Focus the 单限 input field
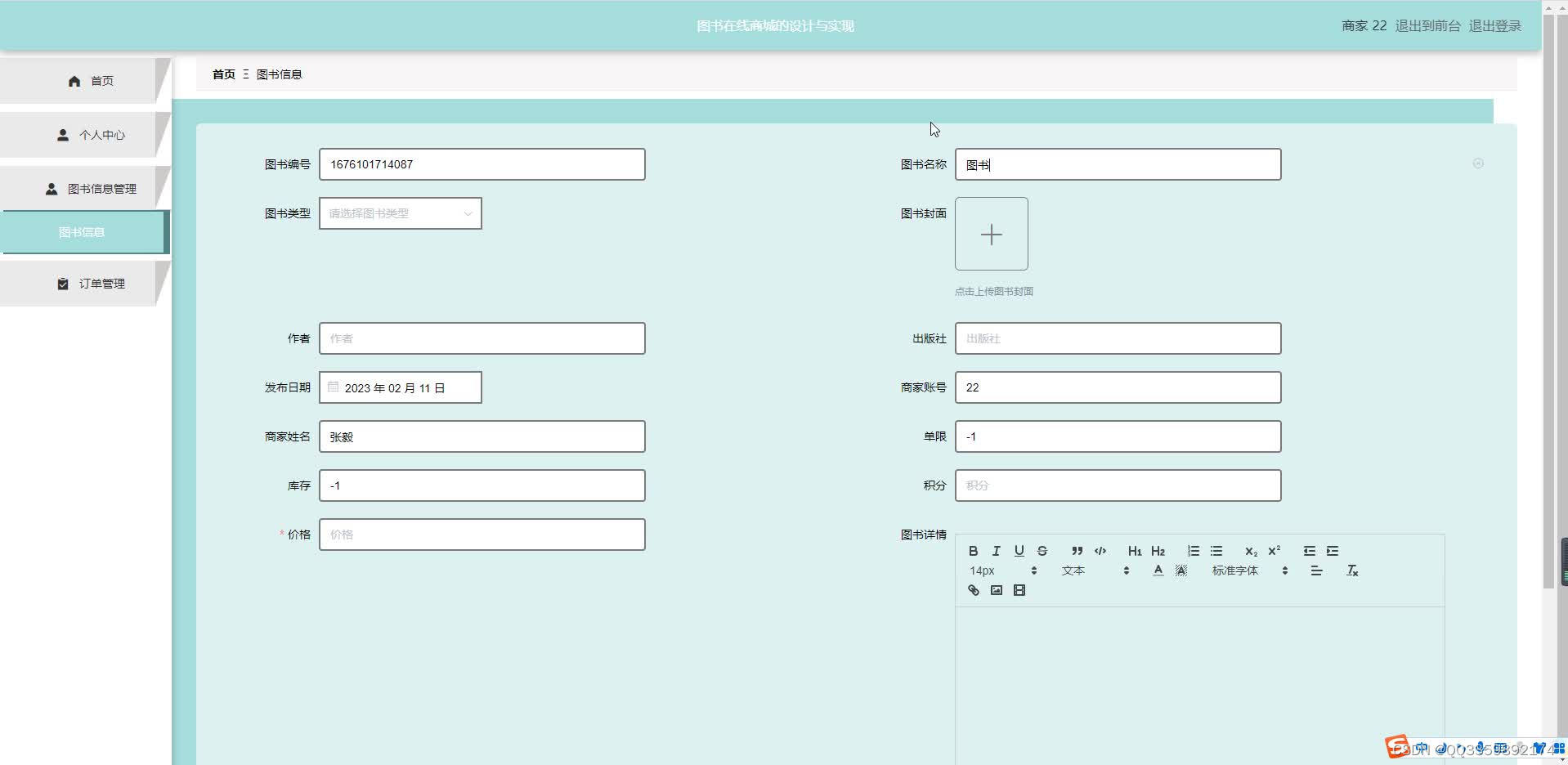This screenshot has width=1568, height=765. click(1118, 436)
